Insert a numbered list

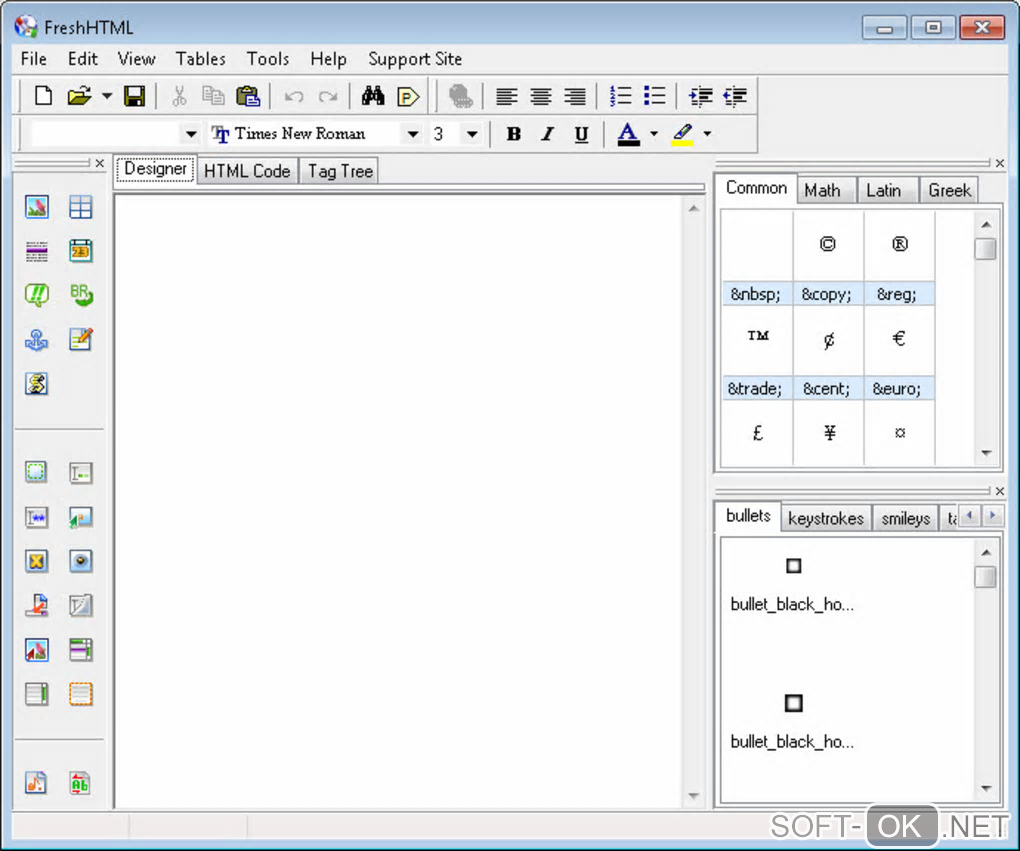coord(620,96)
